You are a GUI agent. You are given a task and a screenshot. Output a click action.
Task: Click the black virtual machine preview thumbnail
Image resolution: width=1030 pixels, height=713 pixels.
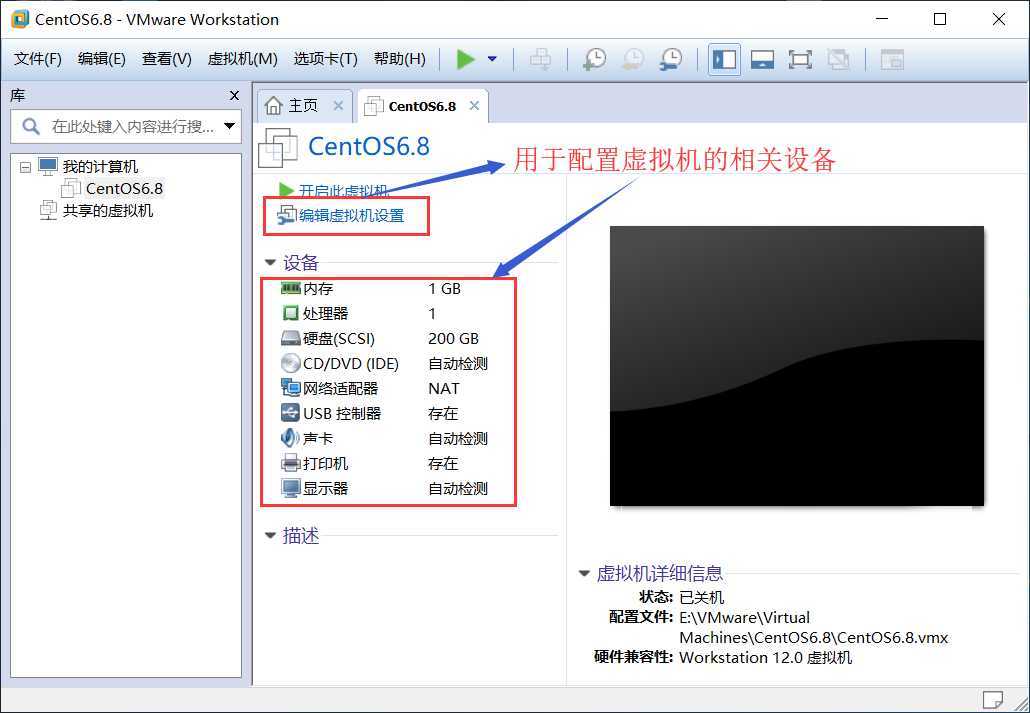pyautogui.click(x=797, y=366)
